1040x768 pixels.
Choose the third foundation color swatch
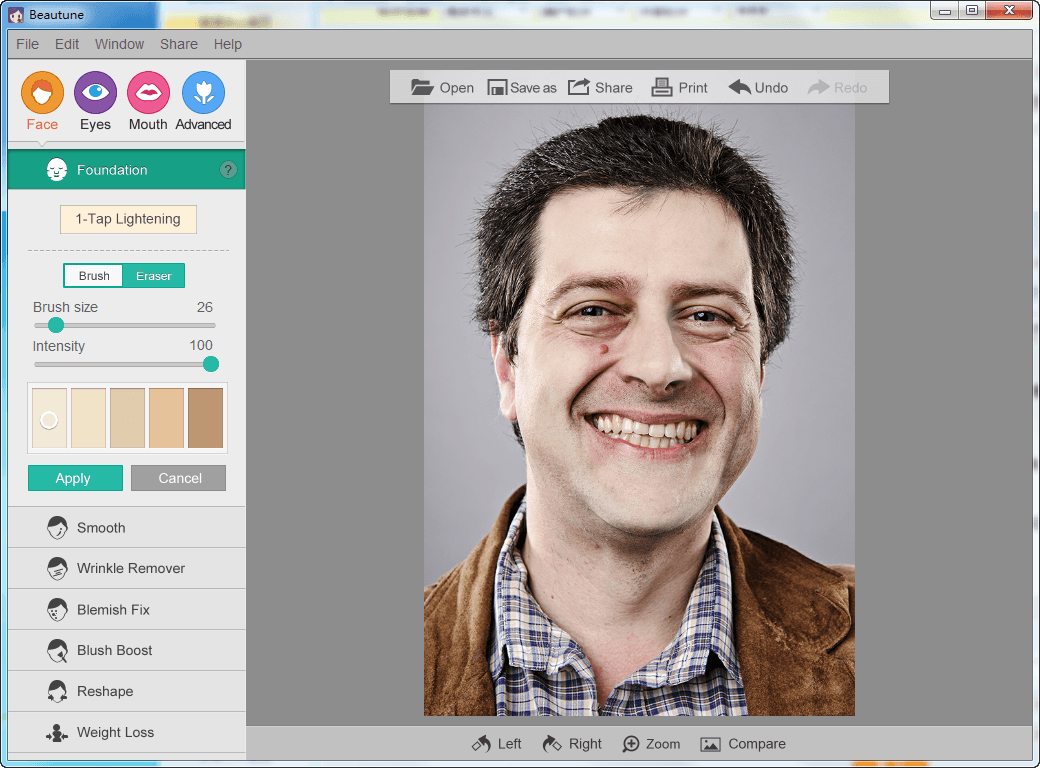point(127,418)
